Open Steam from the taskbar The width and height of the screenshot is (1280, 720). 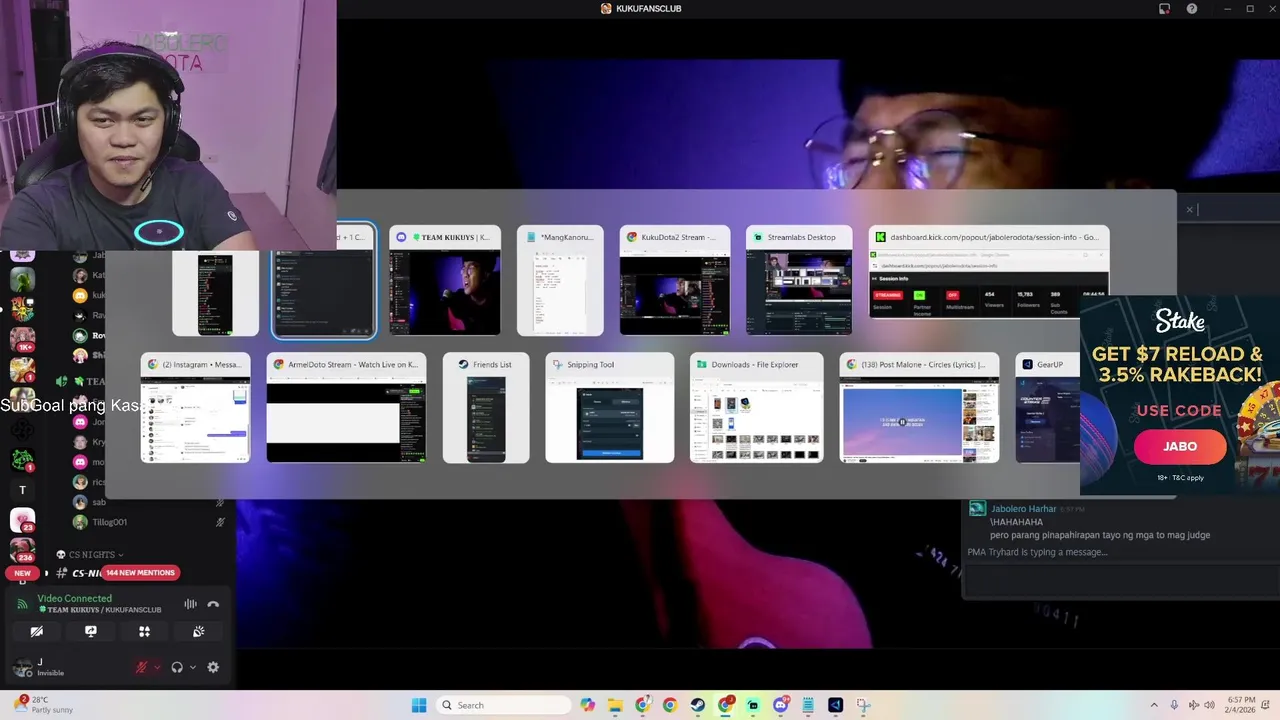point(698,705)
